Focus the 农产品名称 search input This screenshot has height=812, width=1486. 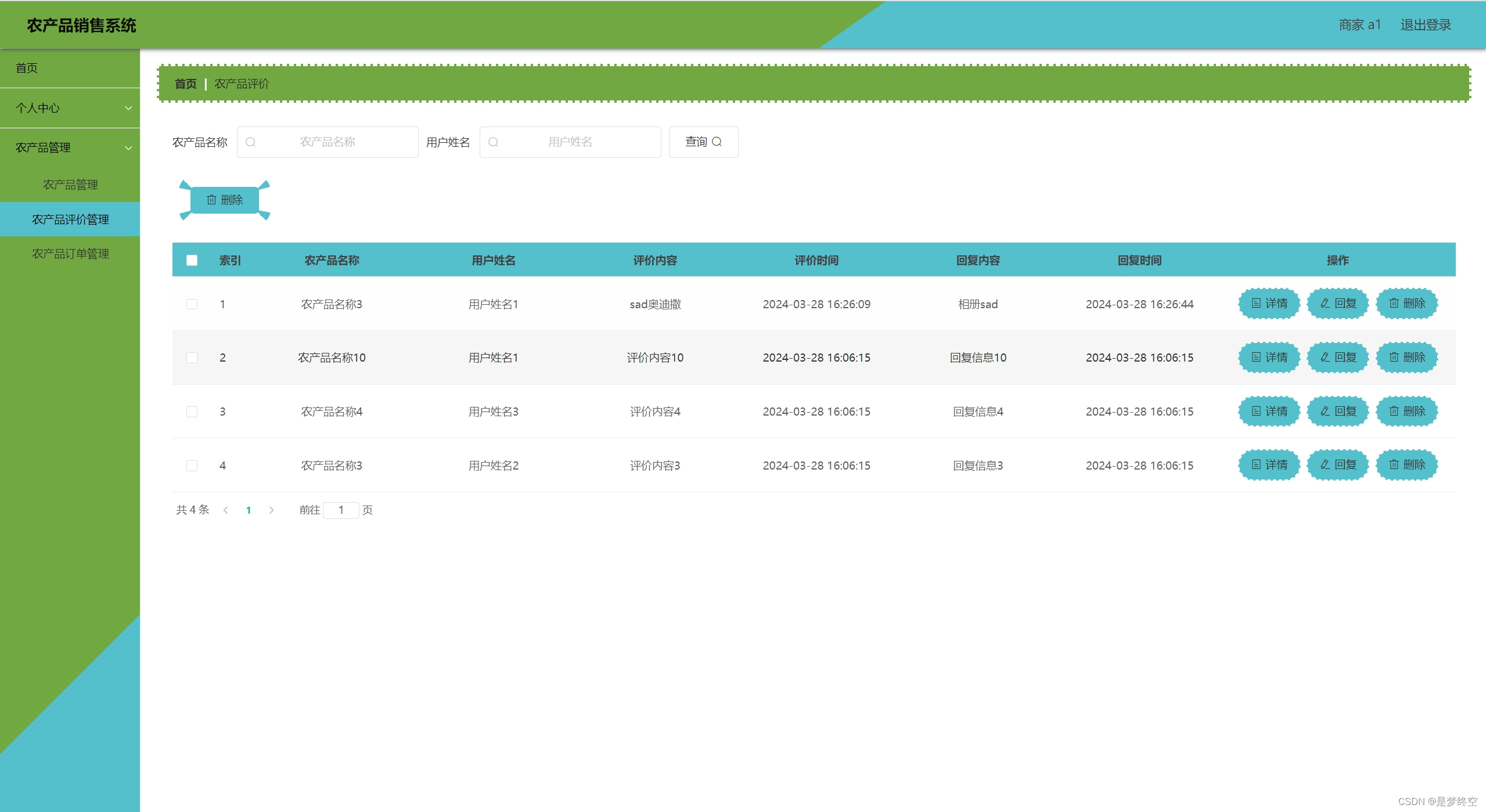[328, 142]
